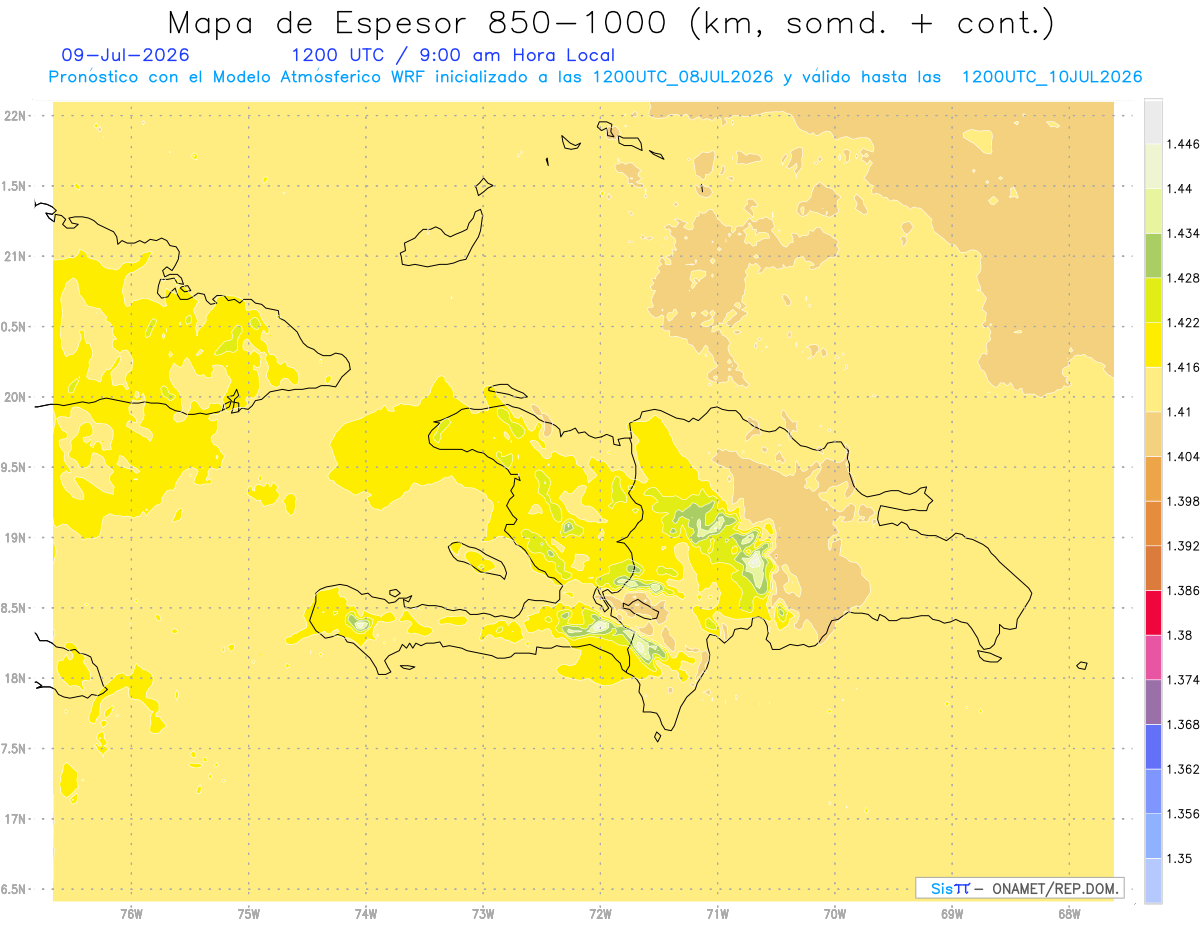Click the colorbar value '1.35'

coord(1179,859)
